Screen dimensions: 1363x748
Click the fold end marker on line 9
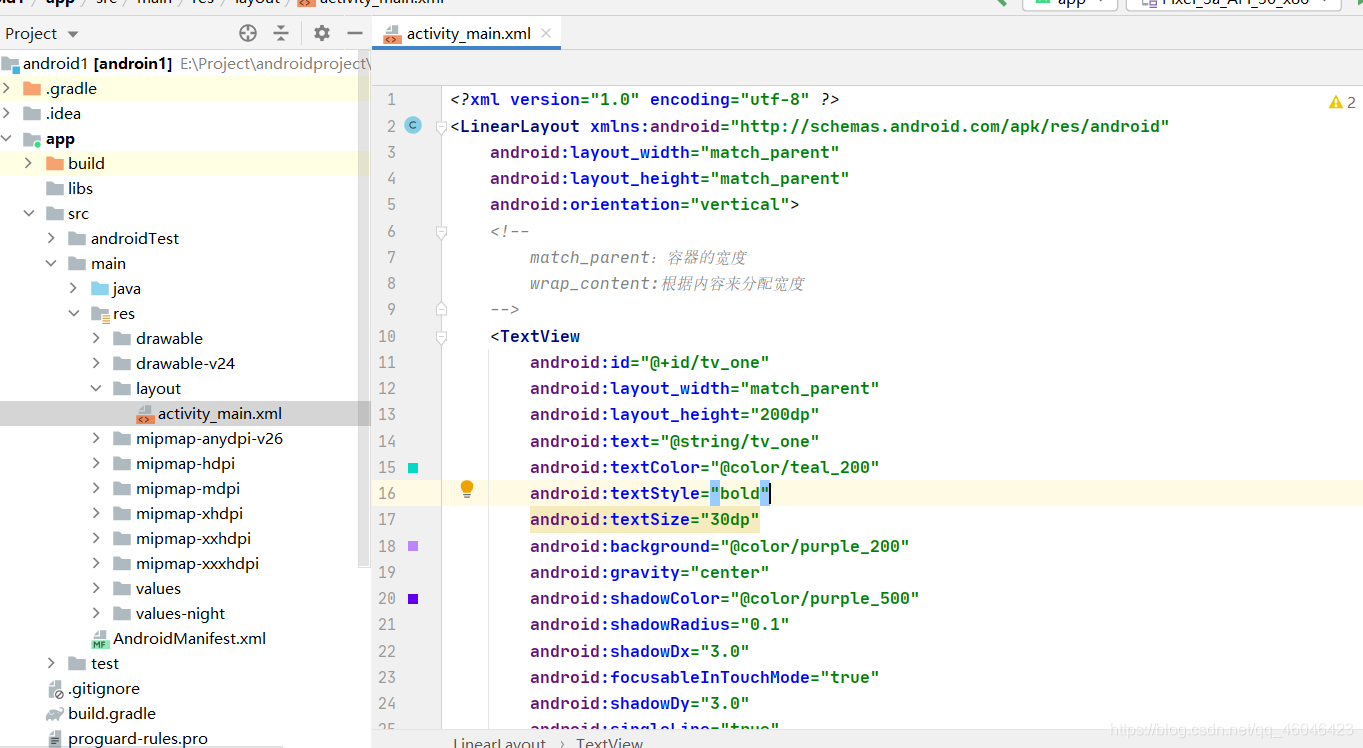(441, 309)
